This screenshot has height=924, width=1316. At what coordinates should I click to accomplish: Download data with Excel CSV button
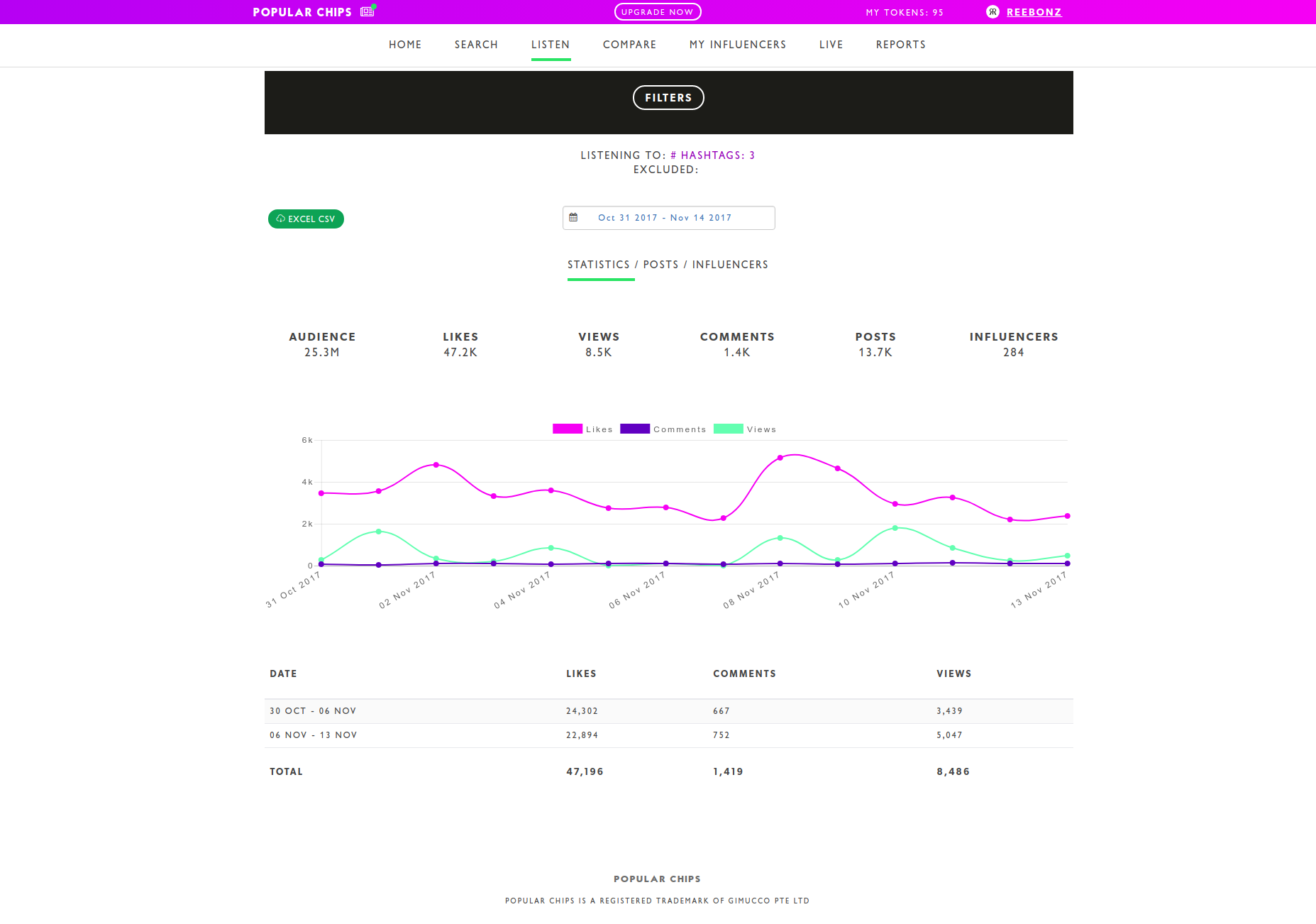click(306, 219)
